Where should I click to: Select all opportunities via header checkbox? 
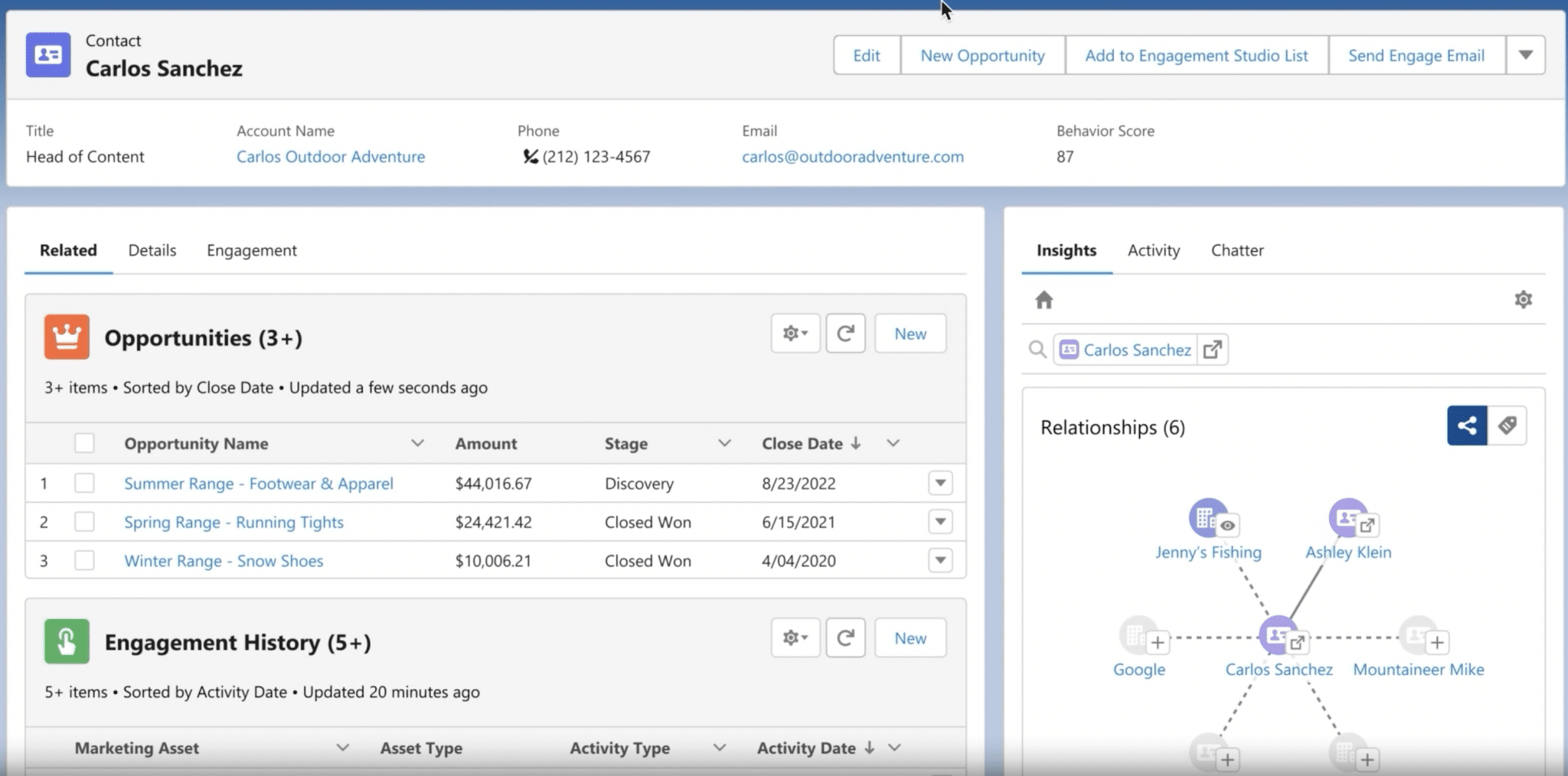84,442
